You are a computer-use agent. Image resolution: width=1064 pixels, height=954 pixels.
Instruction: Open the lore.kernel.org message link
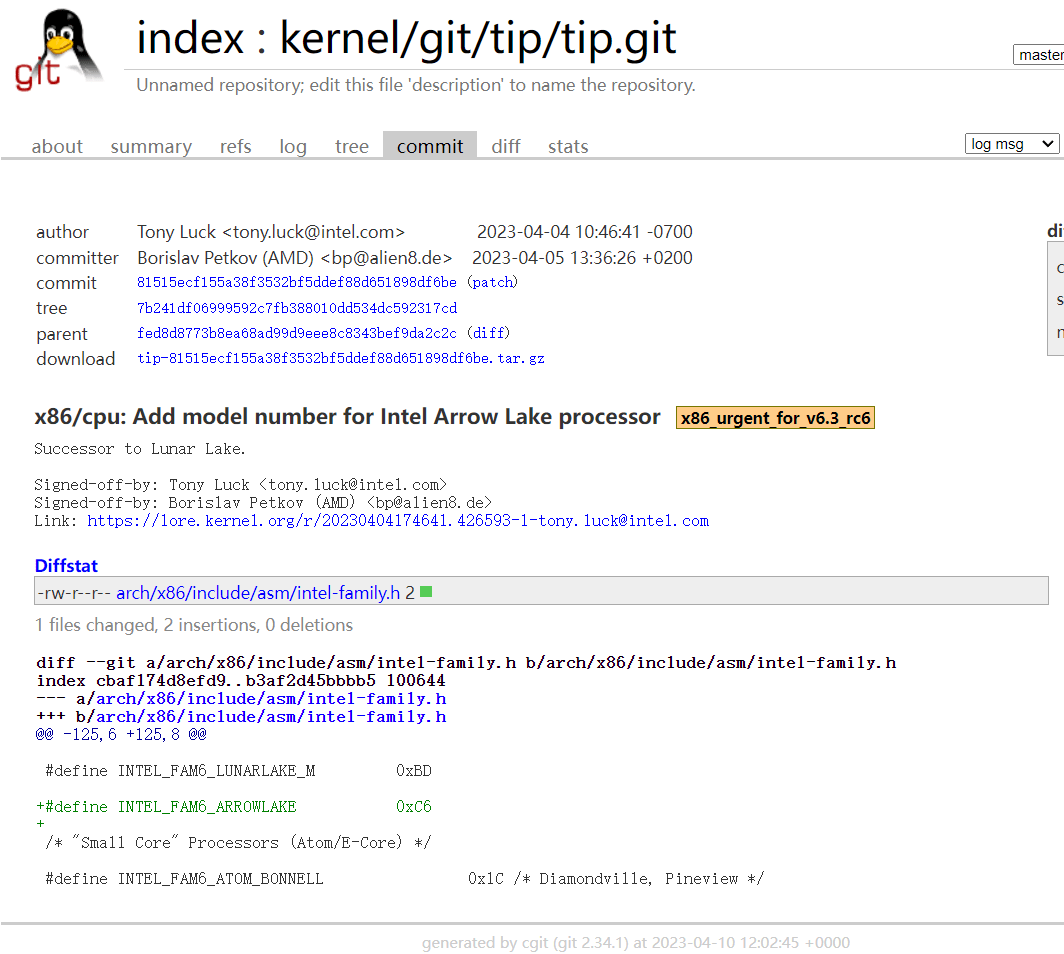[x=397, y=521]
